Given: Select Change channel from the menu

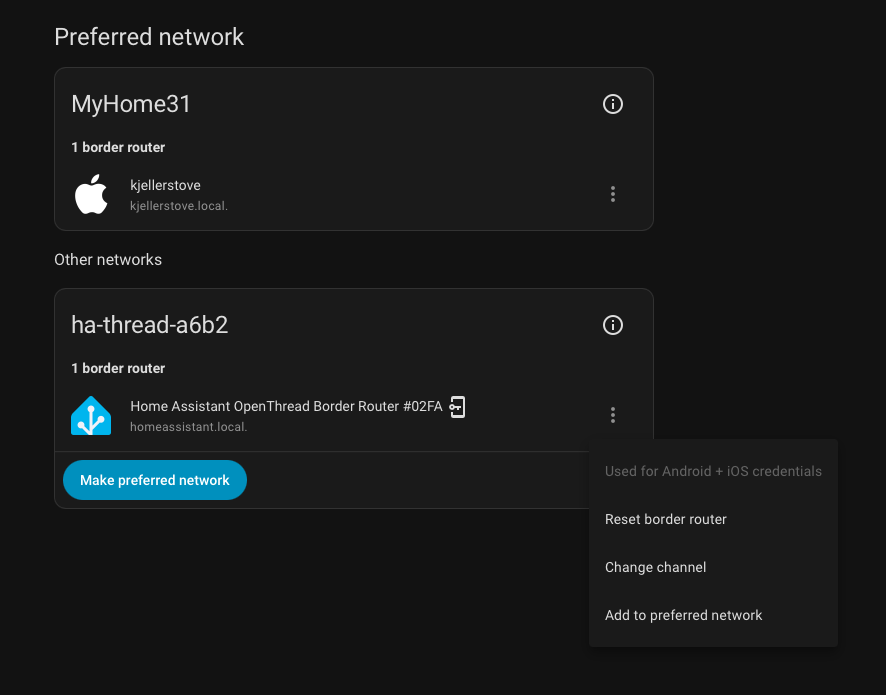Looking at the screenshot, I should point(655,567).
